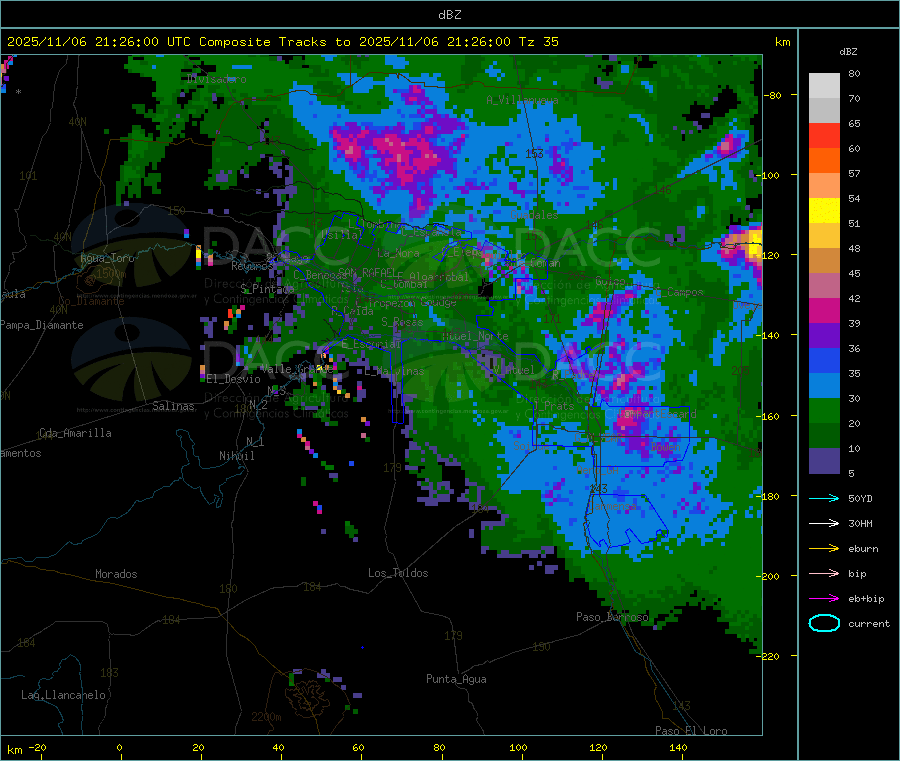
Task: Click the 'Guadales' map label
Action: click(x=534, y=215)
